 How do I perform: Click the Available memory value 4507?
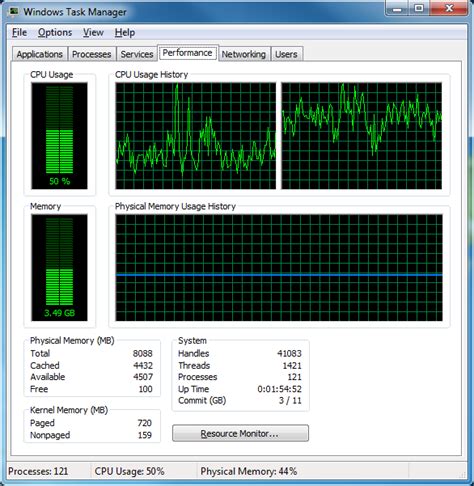(143, 377)
